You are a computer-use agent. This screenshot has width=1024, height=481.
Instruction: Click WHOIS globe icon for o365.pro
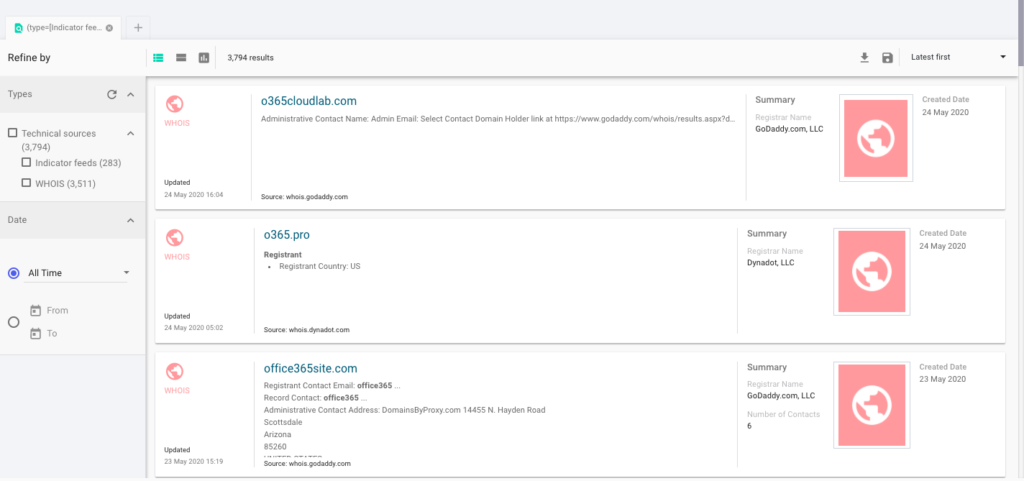174,237
